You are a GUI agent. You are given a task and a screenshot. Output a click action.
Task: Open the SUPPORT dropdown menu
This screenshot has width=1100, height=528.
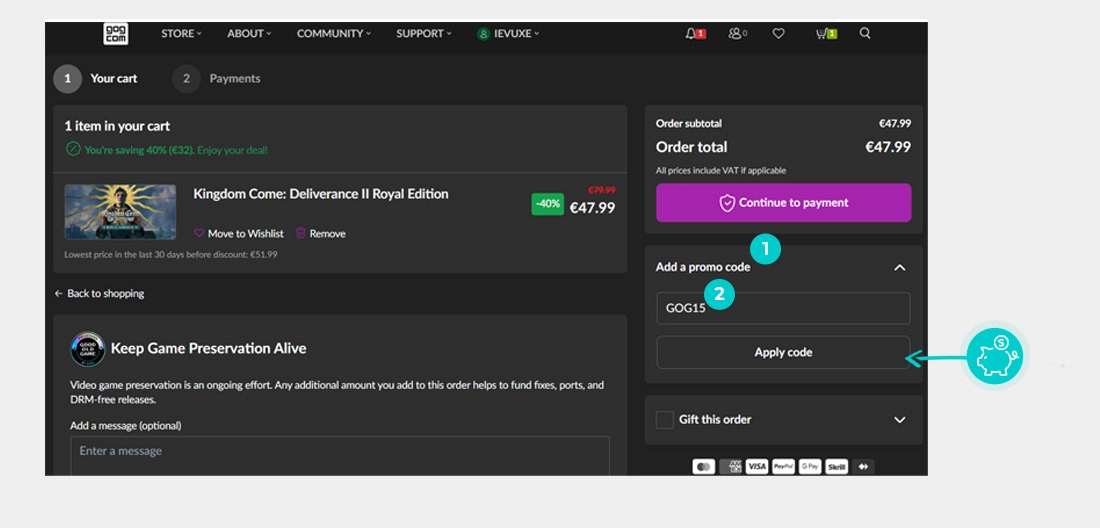[424, 33]
